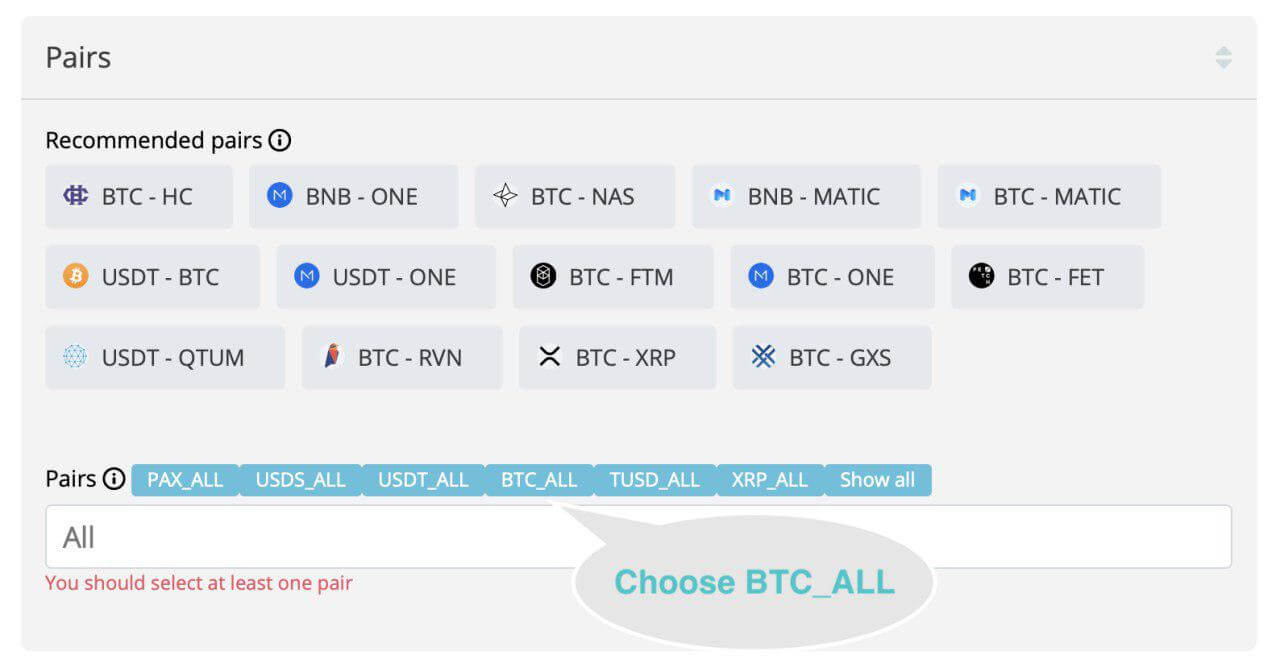
Task: Collapse the Pairs panel using sort arrows
Action: [1223, 58]
